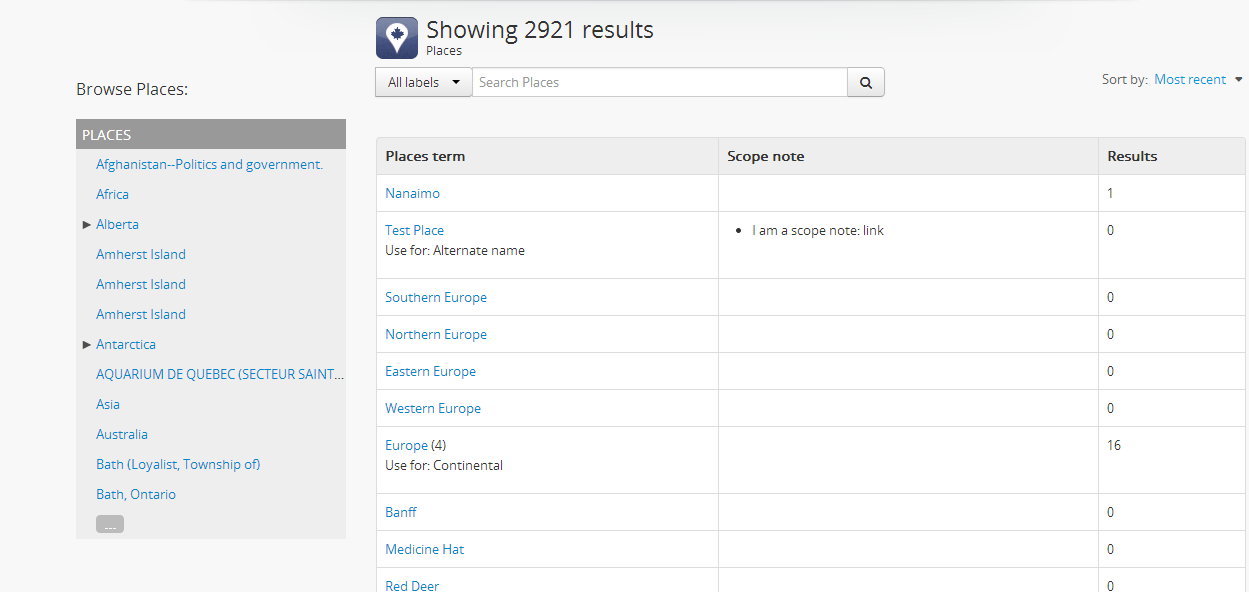Open the Banff place term

click(401, 512)
